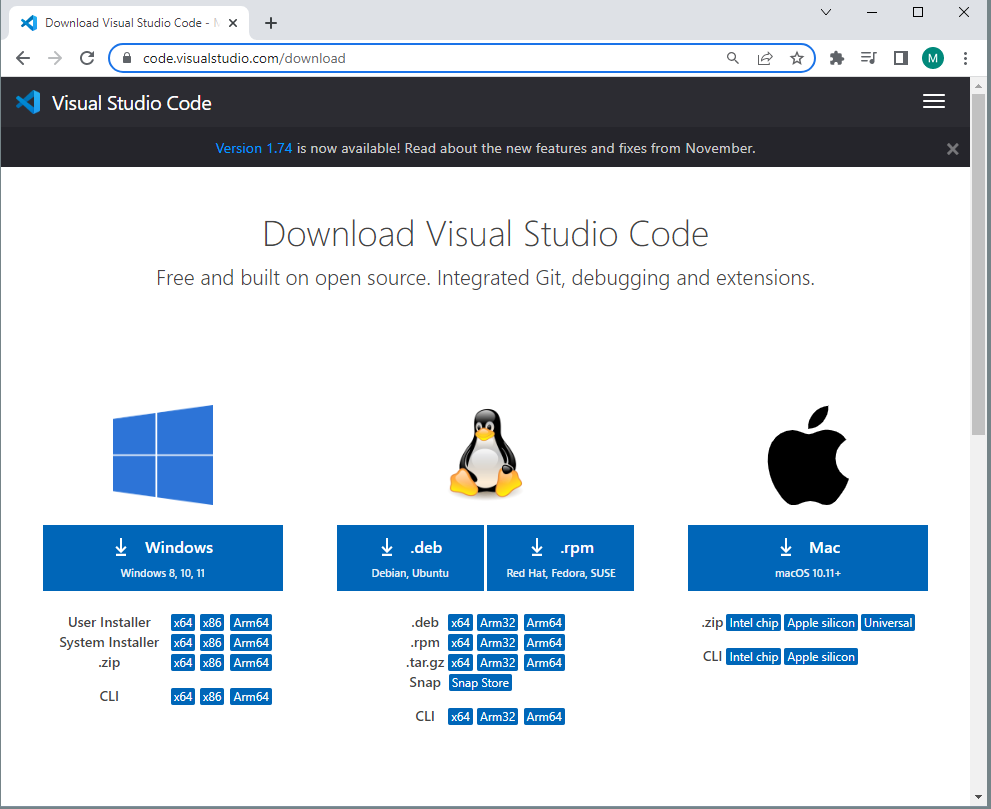Image resolution: width=991 pixels, height=809 pixels.
Task: Click the tab search chevron icon
Action: tap(825, 12)
